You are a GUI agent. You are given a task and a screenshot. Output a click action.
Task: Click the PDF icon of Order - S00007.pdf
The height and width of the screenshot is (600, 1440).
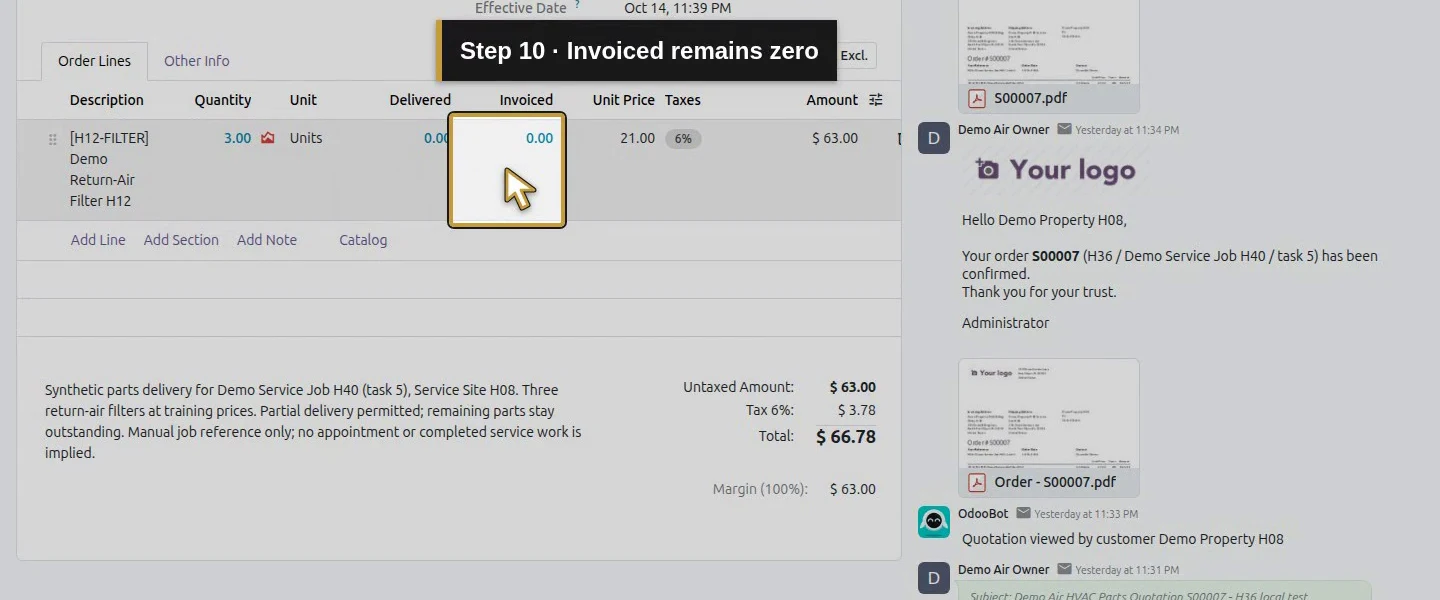(x=977, y=482)
